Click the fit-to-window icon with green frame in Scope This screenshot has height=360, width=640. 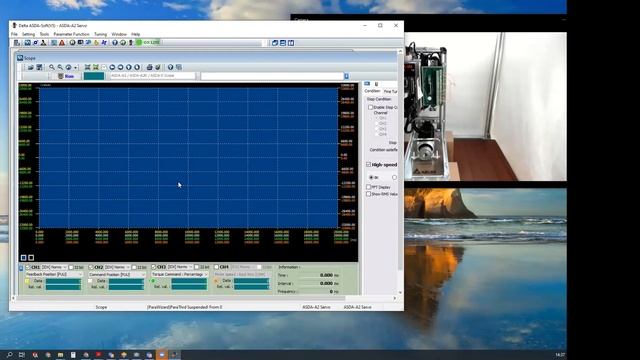pyautogui.click(x=96, y=67)
